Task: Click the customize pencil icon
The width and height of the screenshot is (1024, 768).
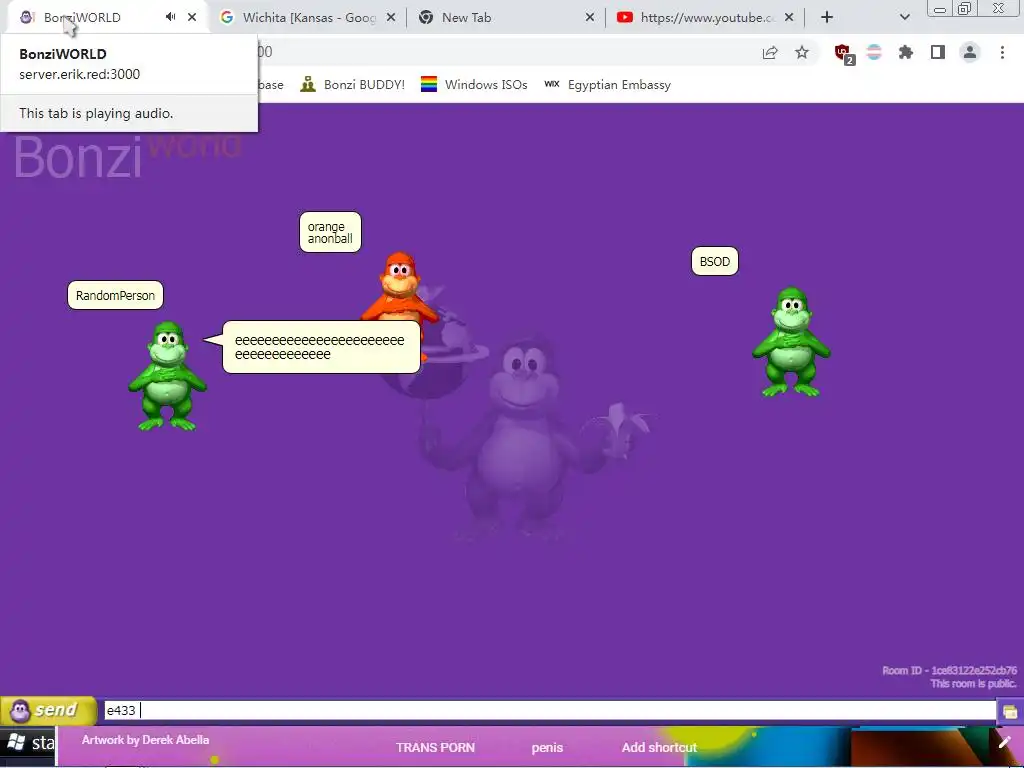Action: pyautogui.click(x=1004, y=742)
